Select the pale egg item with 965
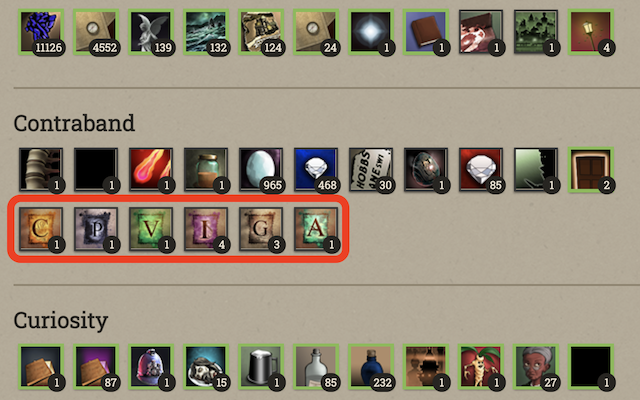 tap(261, 169)
